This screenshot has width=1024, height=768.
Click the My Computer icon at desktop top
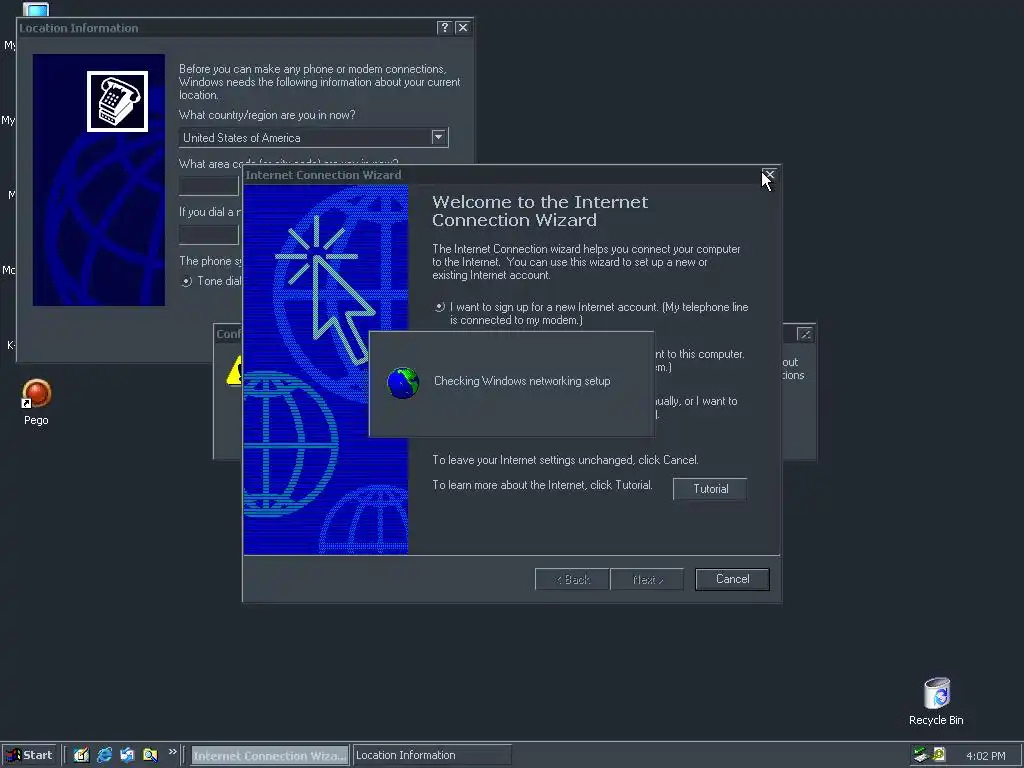click(35, 8)
